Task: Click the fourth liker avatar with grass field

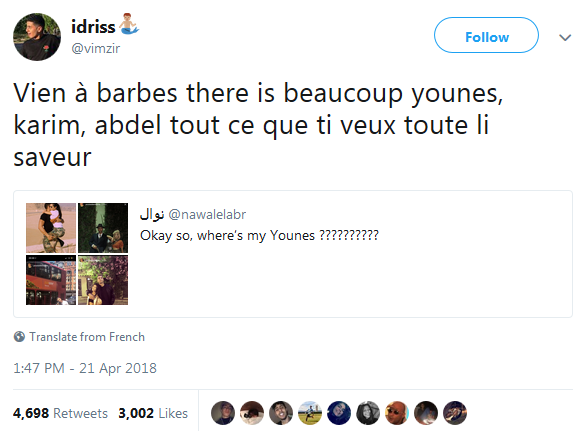Action: point(310,413)
